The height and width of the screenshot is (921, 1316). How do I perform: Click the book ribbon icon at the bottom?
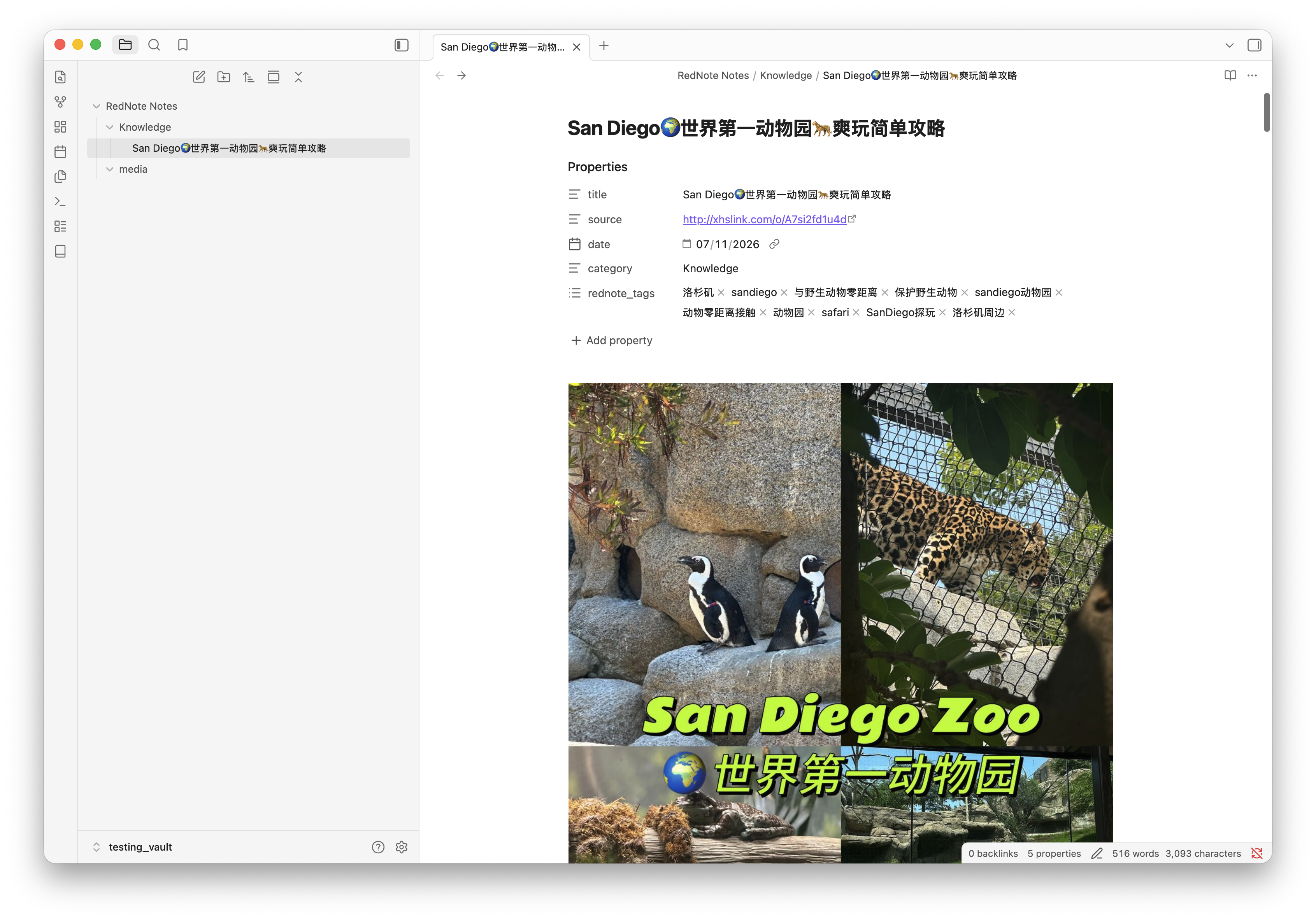tap(60, 251)
